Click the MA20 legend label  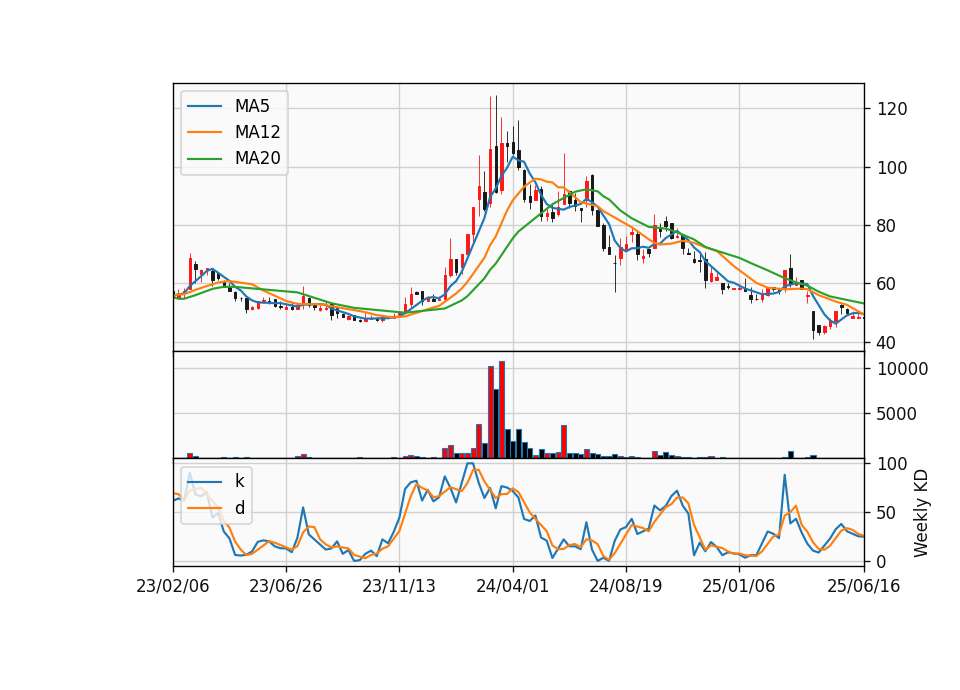(x=257, y=158)
